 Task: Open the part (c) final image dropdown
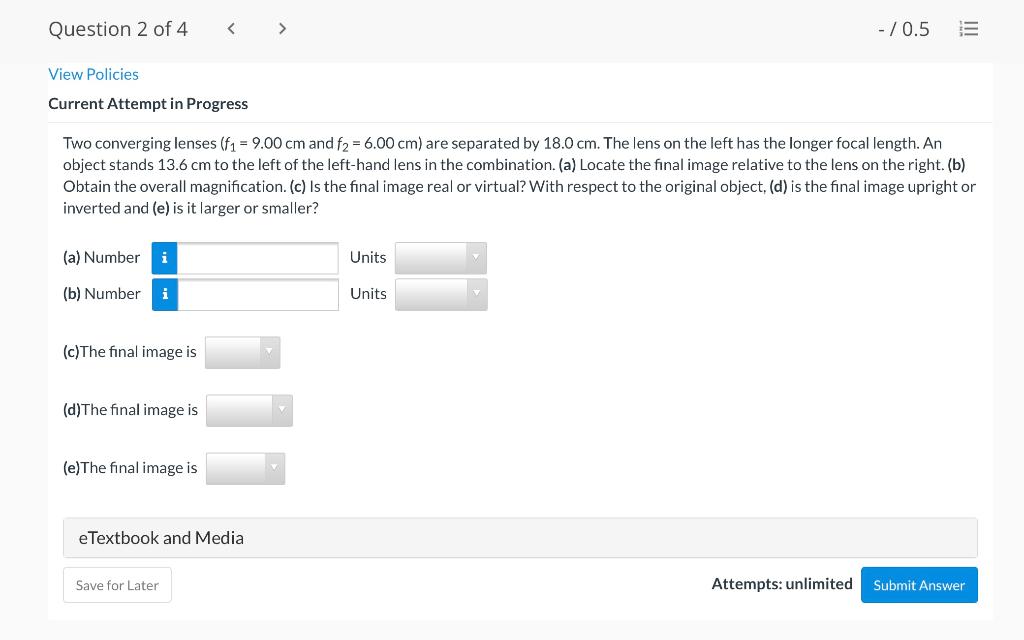(242, 353)
